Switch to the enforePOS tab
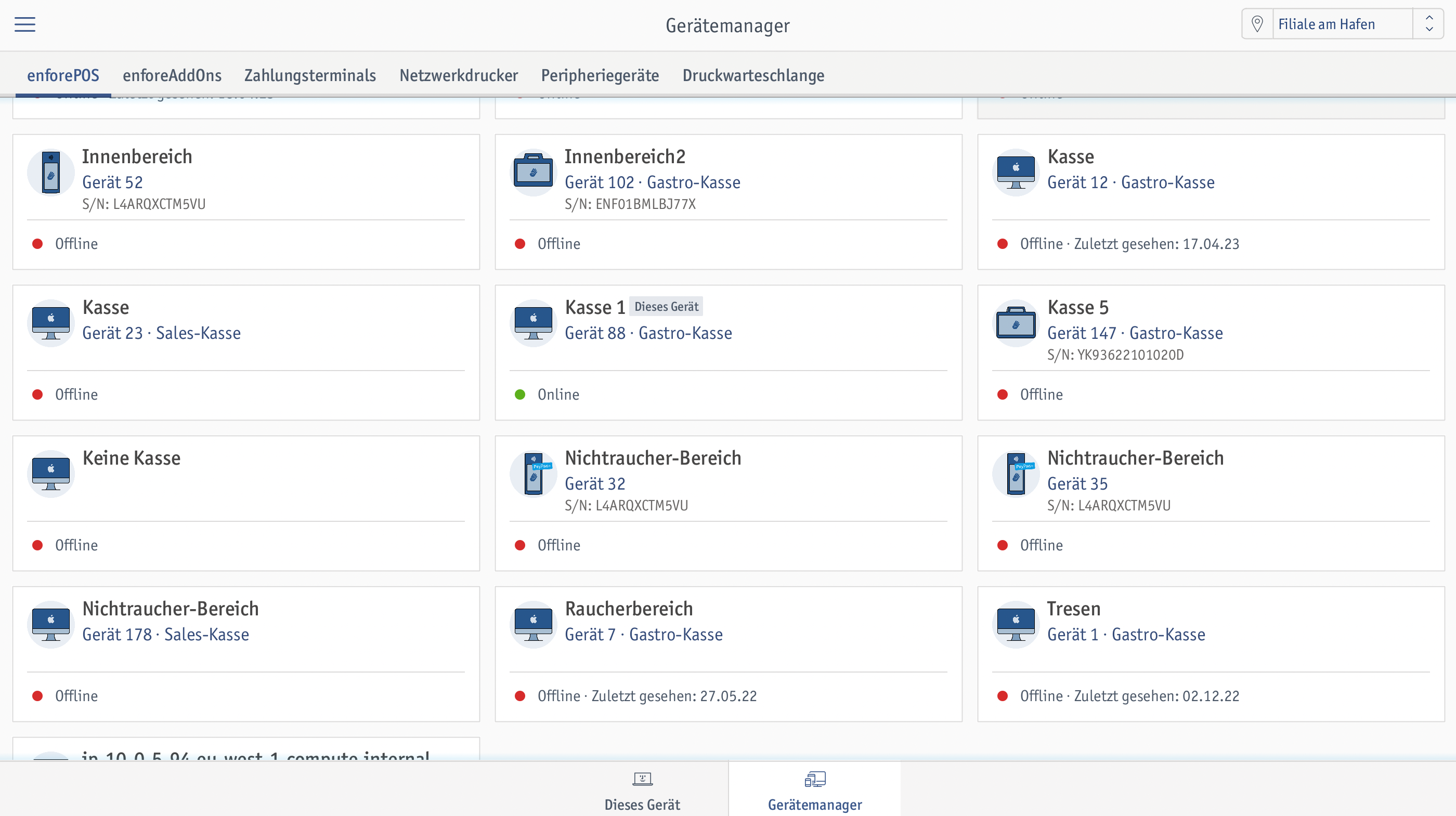The height and width of the screenshot is (816, 1456). coord(63,75)
